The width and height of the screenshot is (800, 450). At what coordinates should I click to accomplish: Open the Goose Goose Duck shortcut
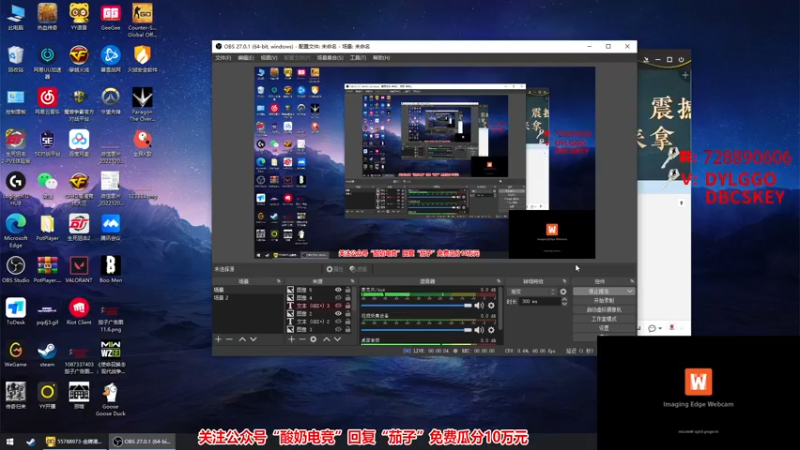(x=110, y=399)
